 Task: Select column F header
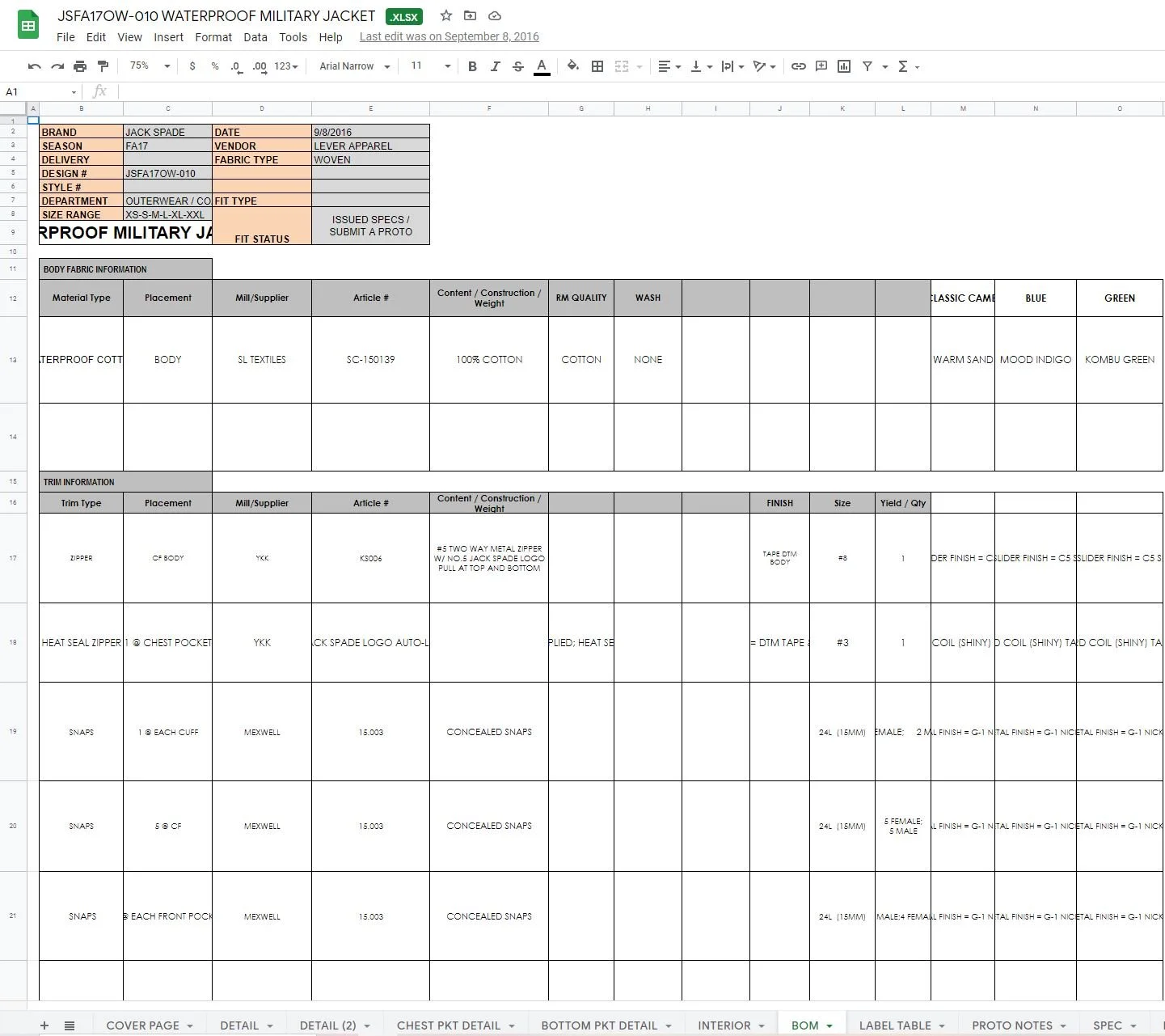(x=489, y=108)
